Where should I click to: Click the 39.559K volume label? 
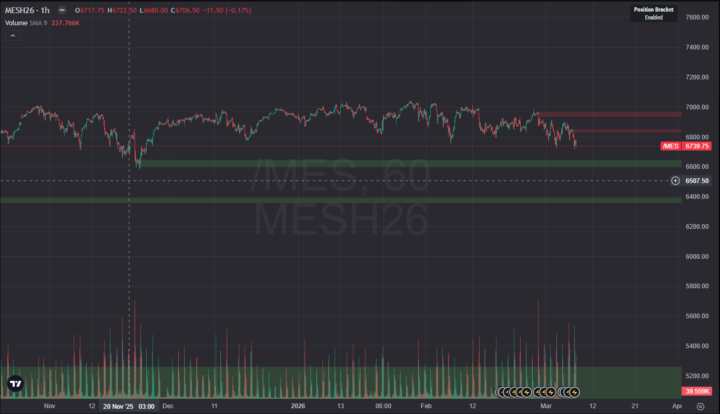pyautogui.click(x=697, y=392)
